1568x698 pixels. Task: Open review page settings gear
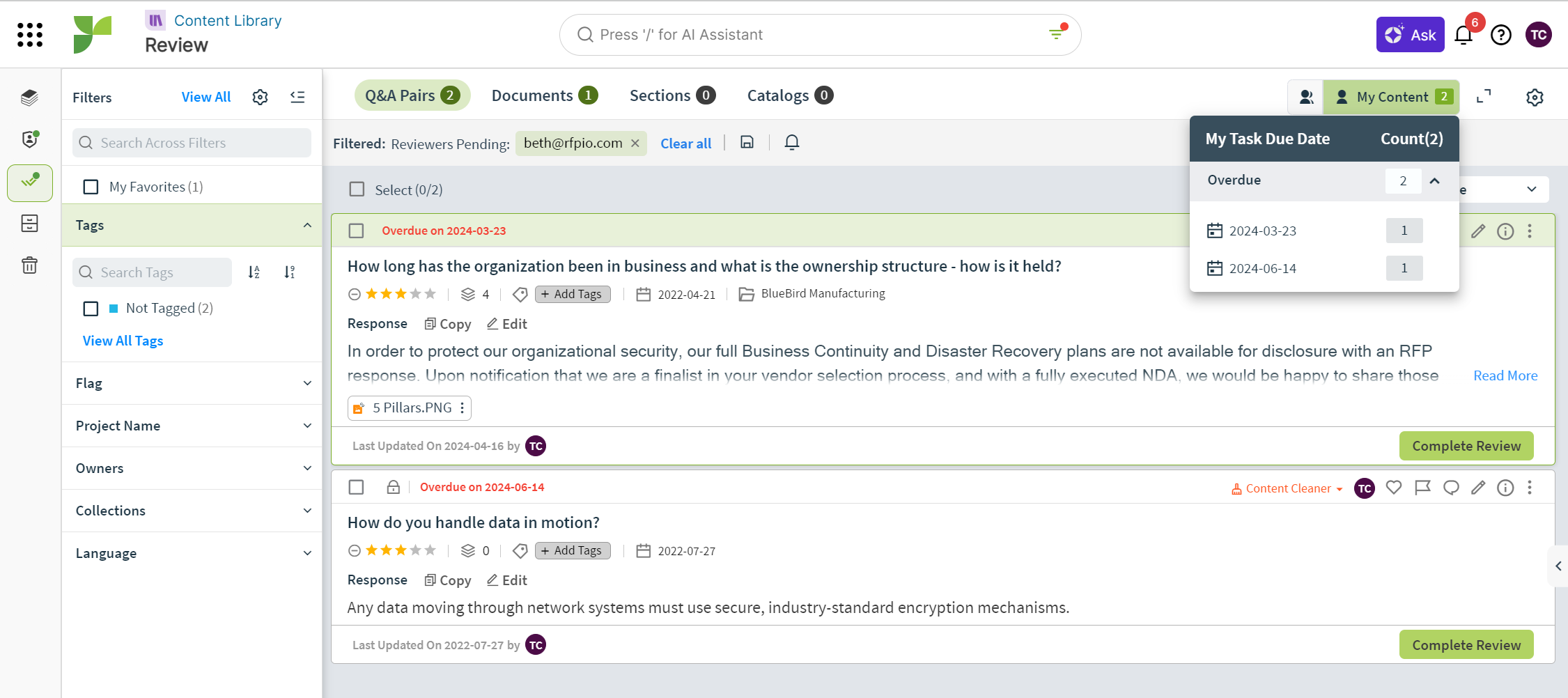coord(1535,98)
